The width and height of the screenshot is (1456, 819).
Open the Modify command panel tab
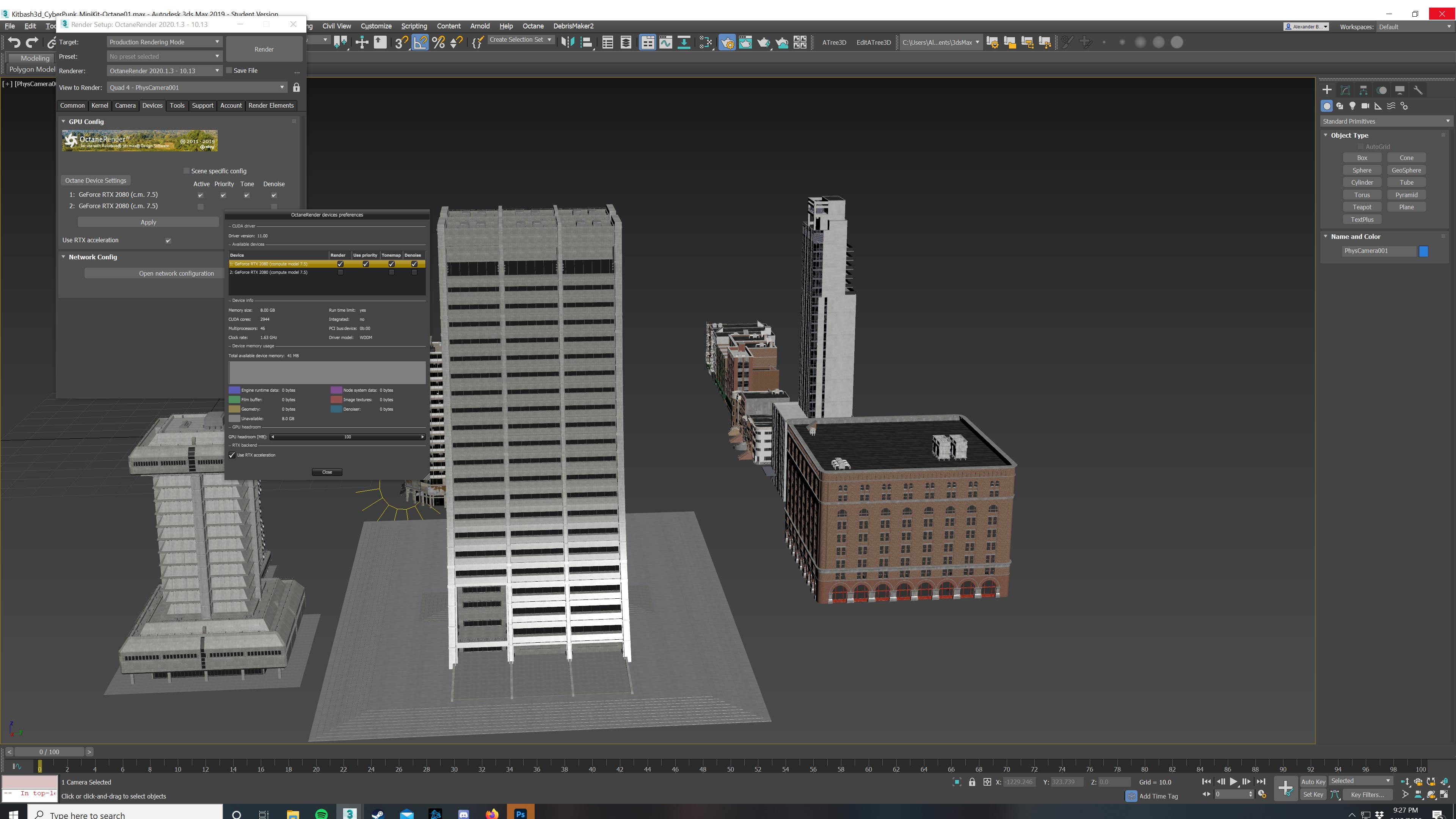[1345, 90]
